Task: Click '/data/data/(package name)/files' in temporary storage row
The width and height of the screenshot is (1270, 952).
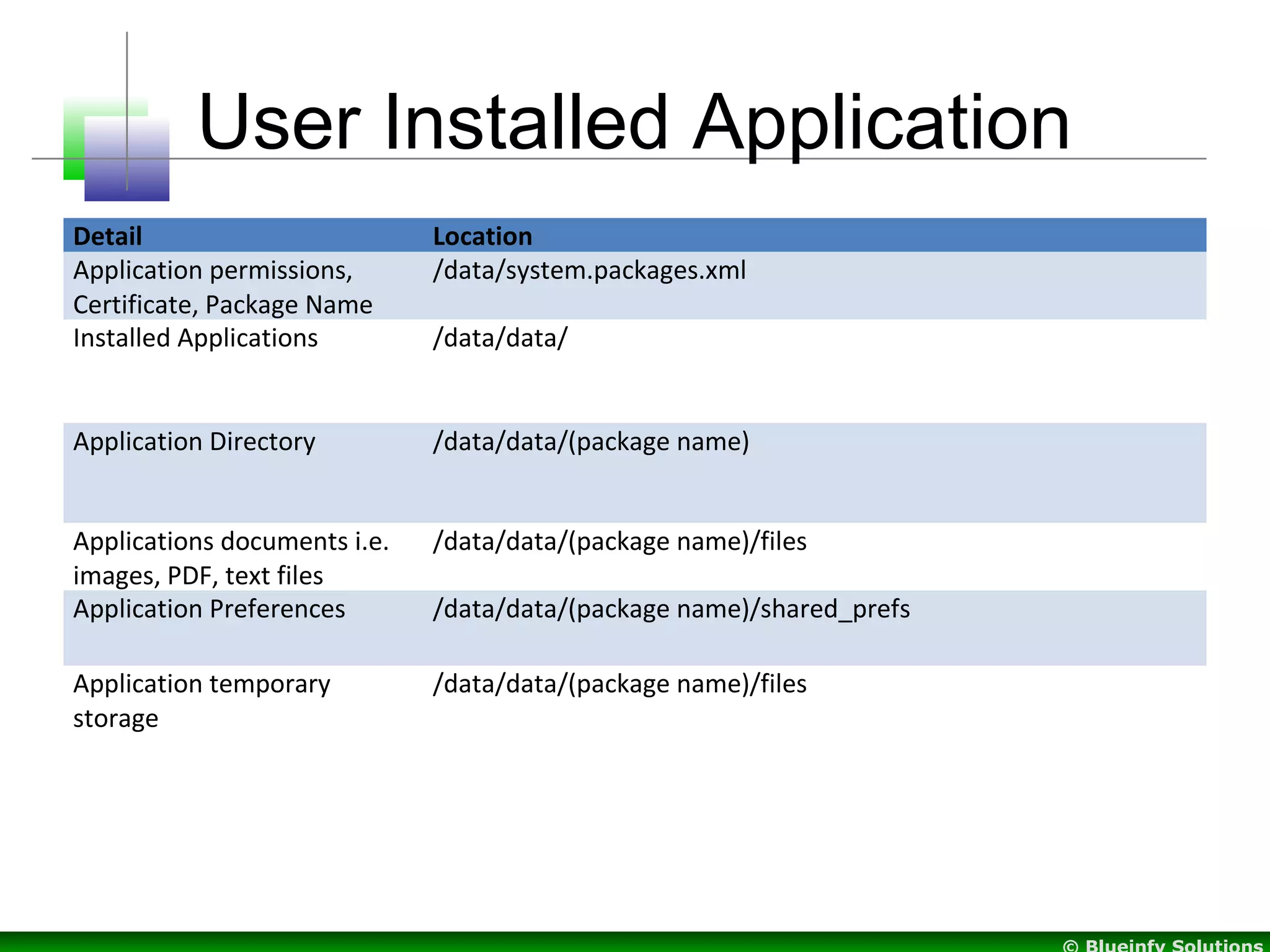Action: (619, 684)
